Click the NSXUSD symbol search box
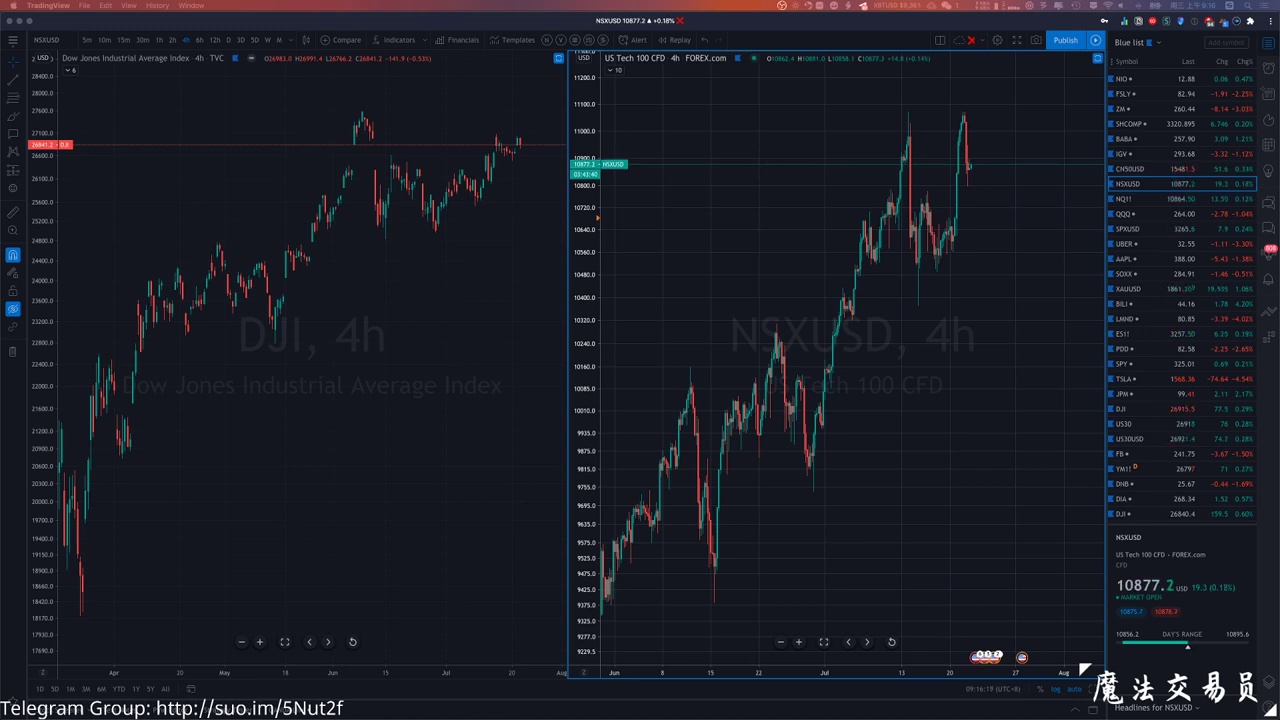 pos(47,40)
